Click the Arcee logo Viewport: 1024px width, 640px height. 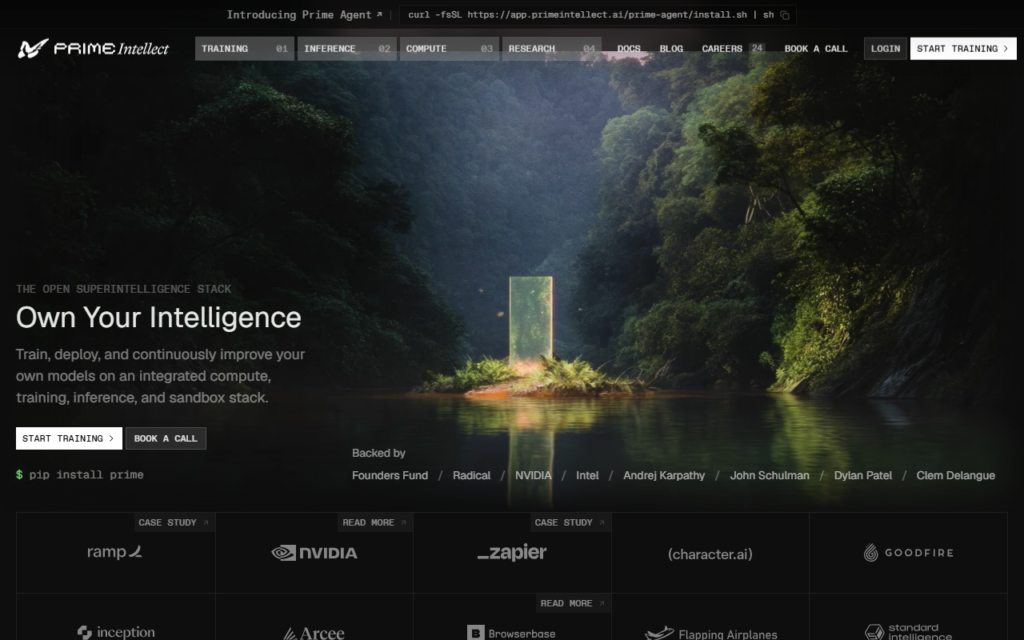point(314,632)
